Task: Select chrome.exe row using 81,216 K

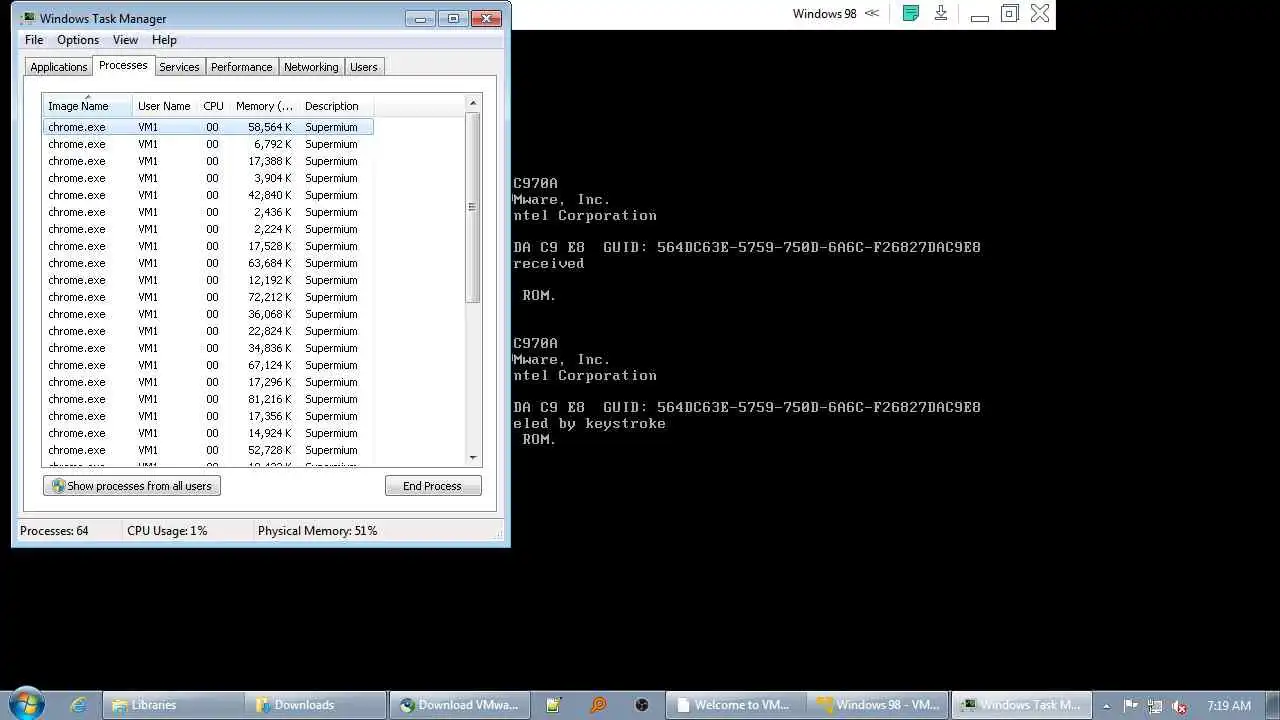Action: click(x=208, y=399)
